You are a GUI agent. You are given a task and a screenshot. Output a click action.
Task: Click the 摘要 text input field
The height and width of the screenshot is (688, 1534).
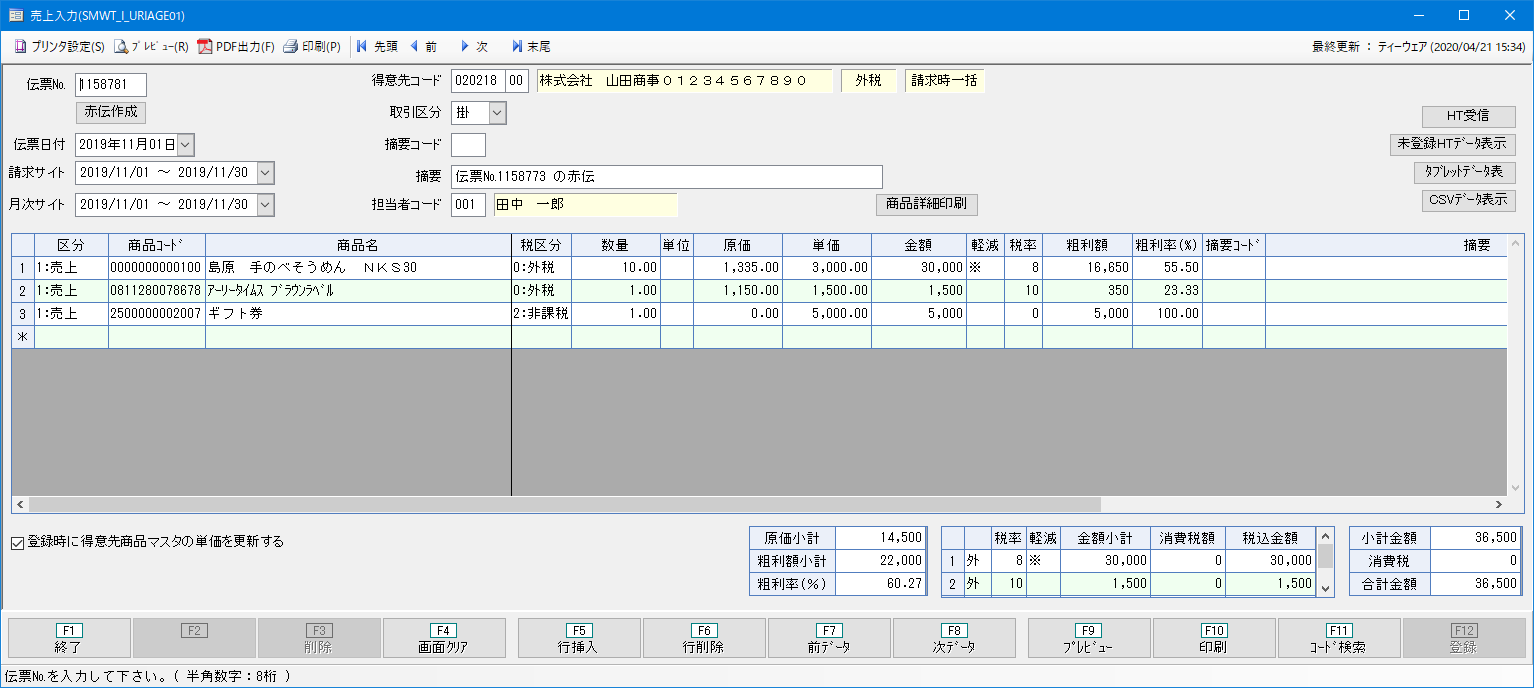(x=666, y=177)
